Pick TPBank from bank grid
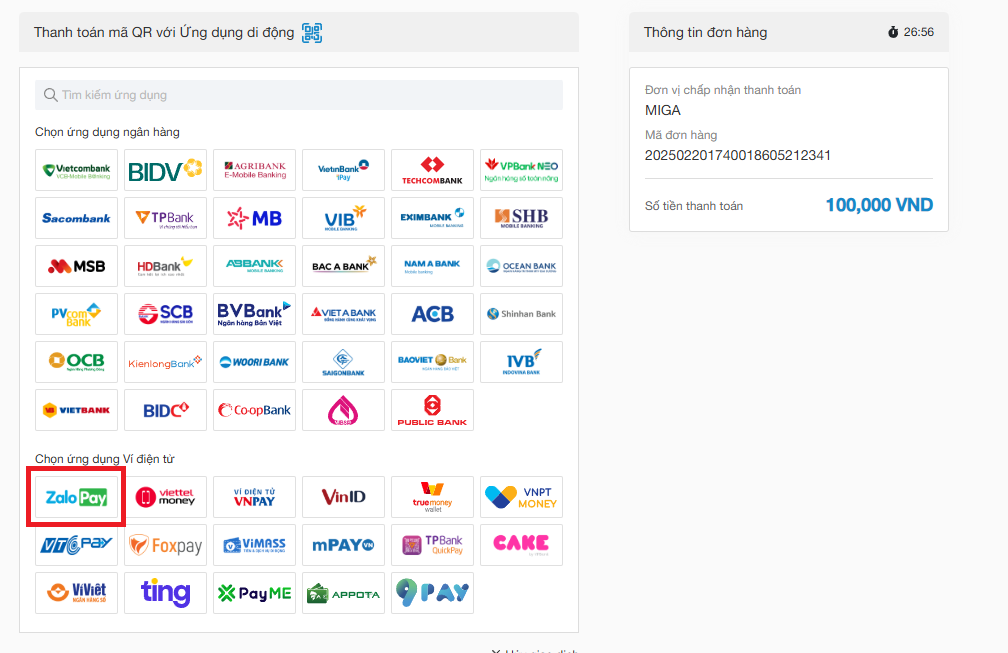 click(166, 218)
